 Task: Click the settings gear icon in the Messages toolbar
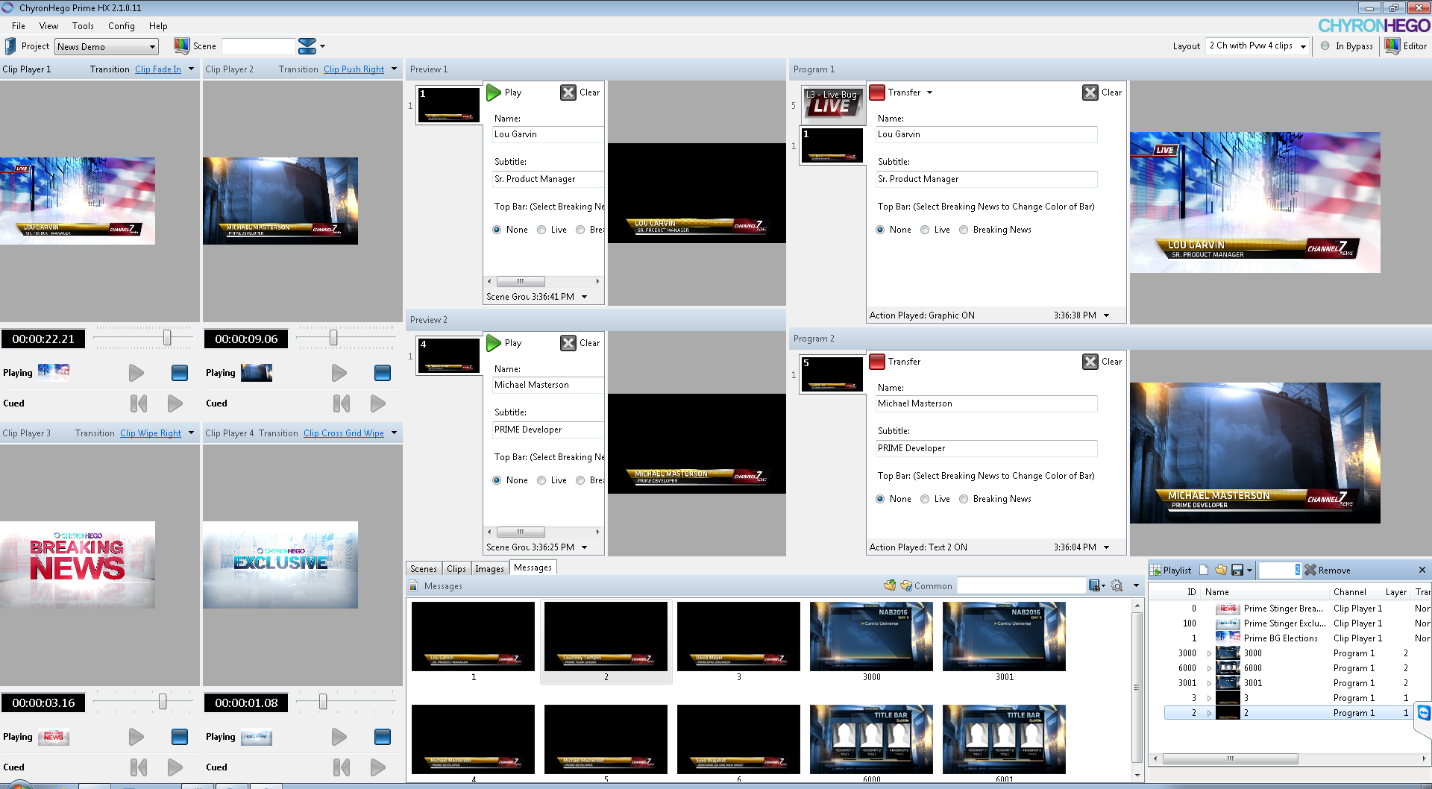tap(1116, 586)
